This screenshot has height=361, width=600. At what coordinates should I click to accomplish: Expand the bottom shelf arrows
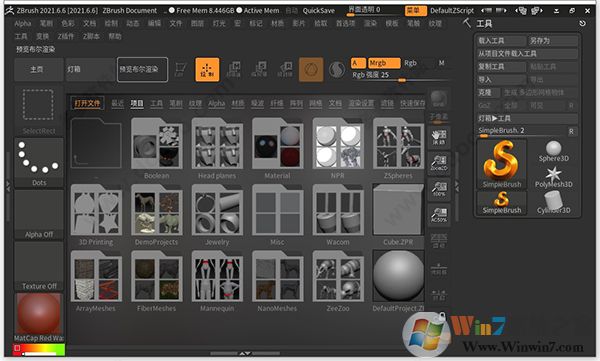[x=245, y=353]
